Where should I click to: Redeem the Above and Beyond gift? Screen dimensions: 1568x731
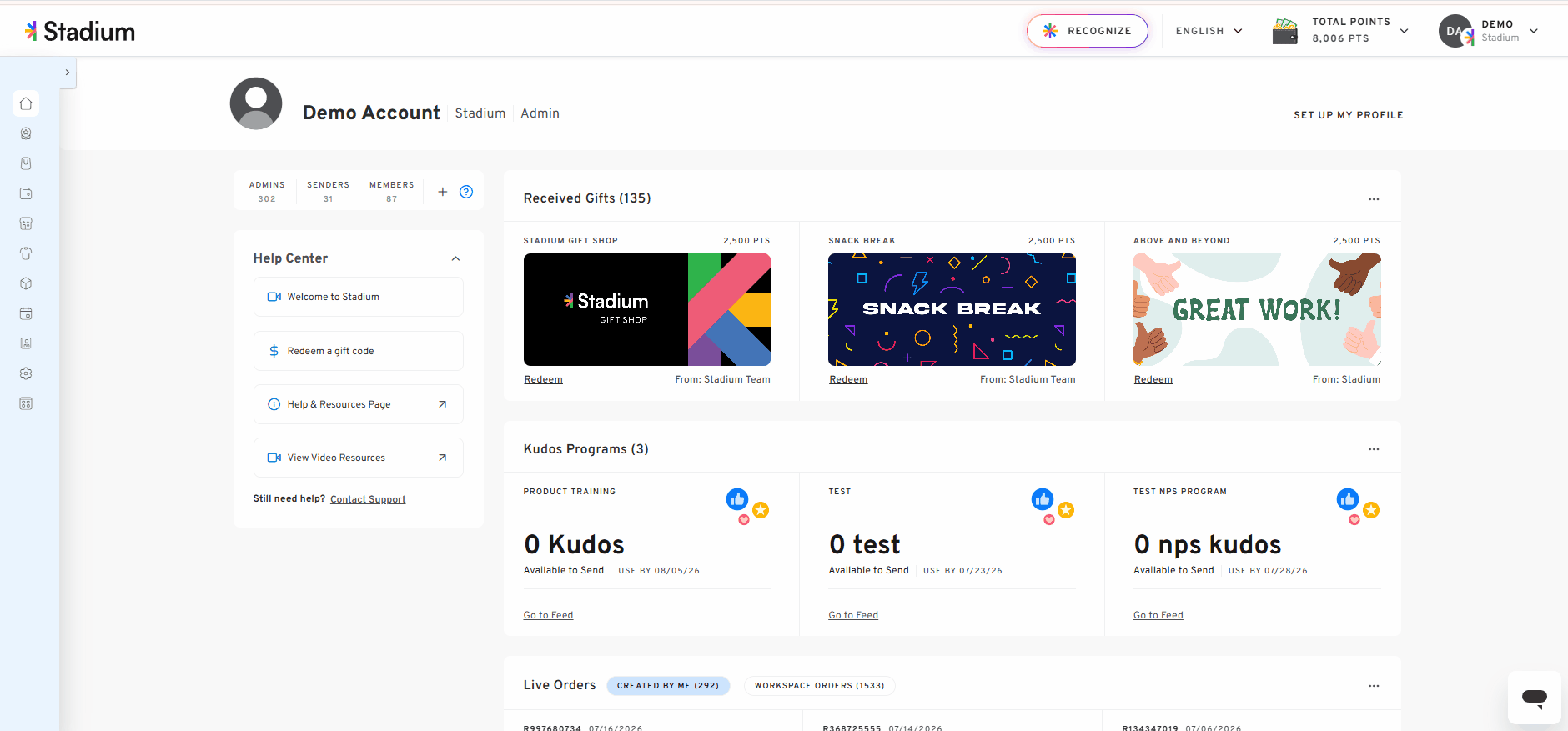coord(1153,379)
